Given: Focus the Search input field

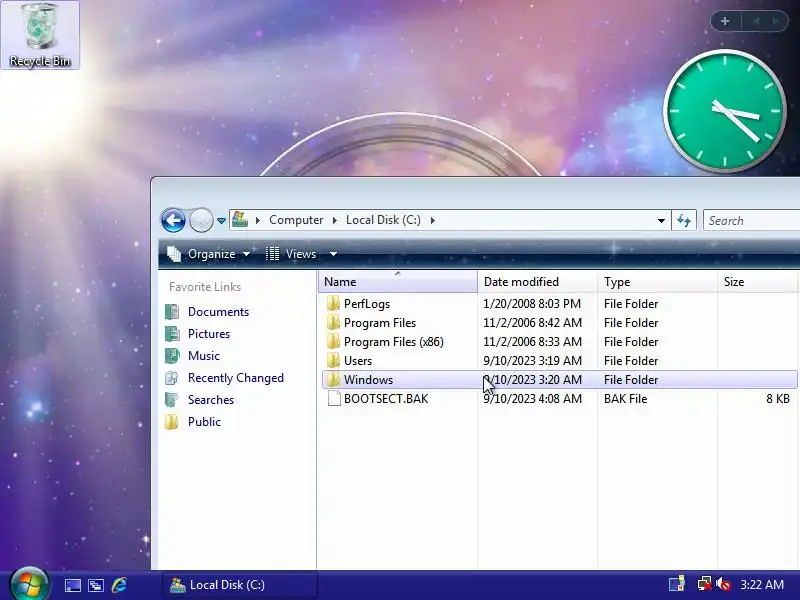Looking at the screenshot, I should [752, 220].
